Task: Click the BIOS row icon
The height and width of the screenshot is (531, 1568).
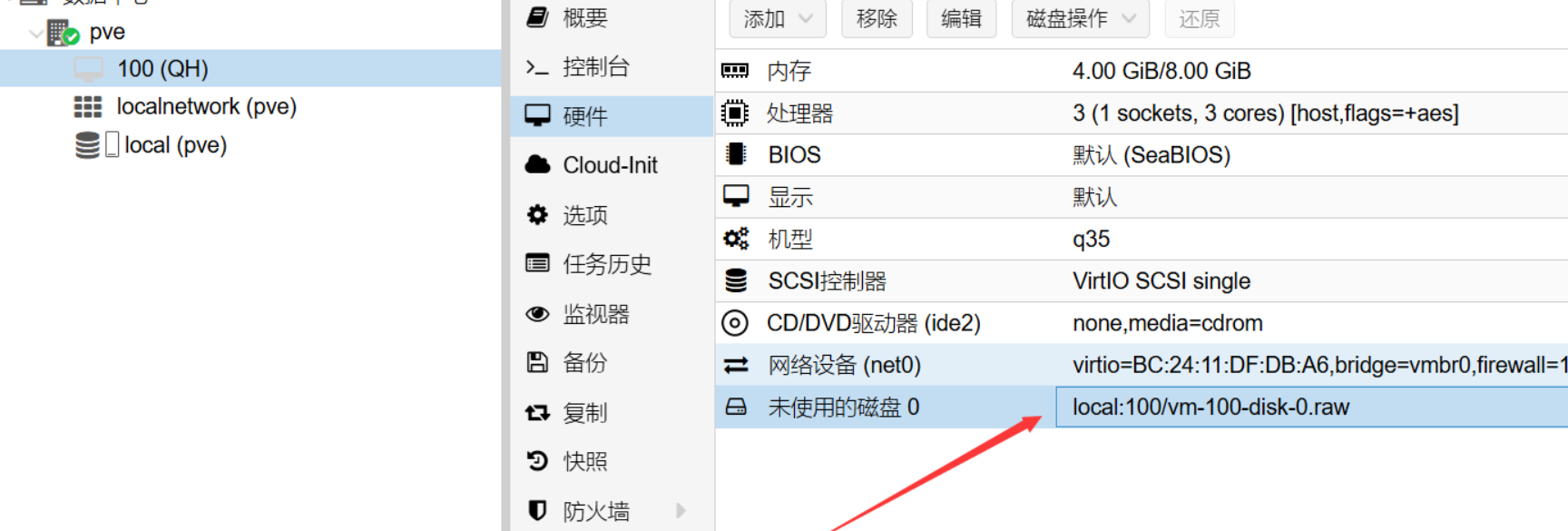Action: coord(736,154)
